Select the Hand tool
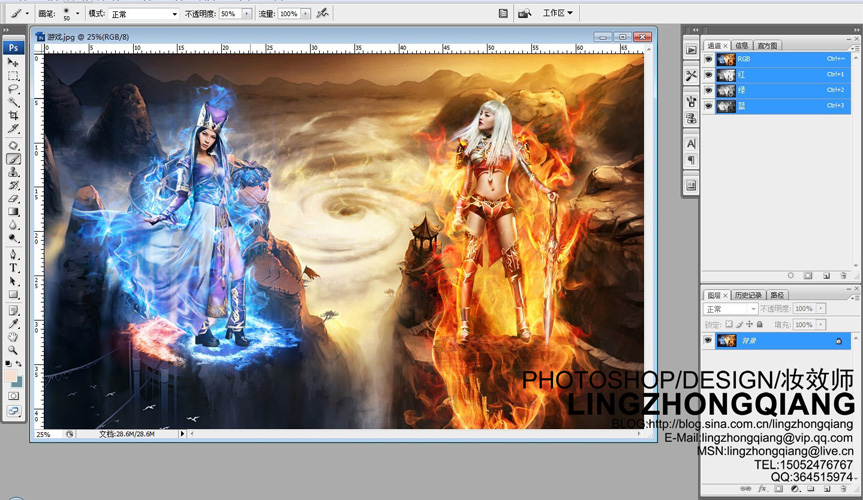 (13, 337)
